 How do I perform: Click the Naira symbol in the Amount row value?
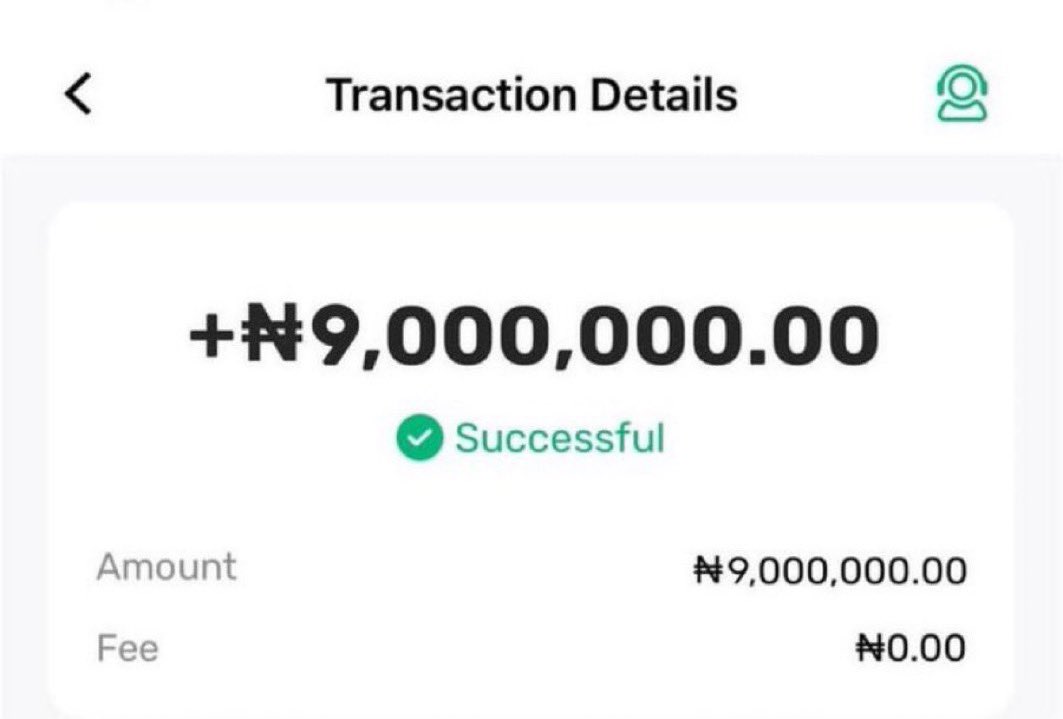coord(710,570)
